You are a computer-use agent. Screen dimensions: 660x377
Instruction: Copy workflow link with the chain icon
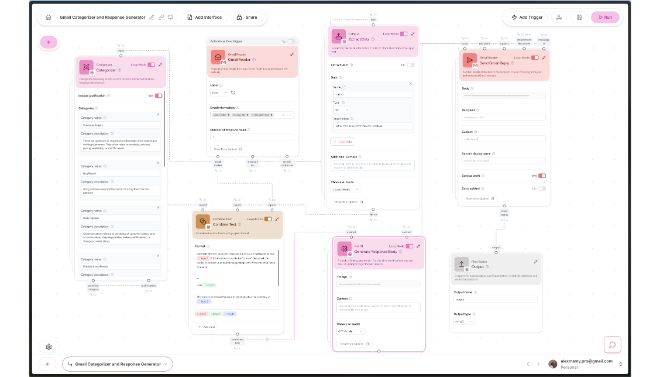pos(161,17)
